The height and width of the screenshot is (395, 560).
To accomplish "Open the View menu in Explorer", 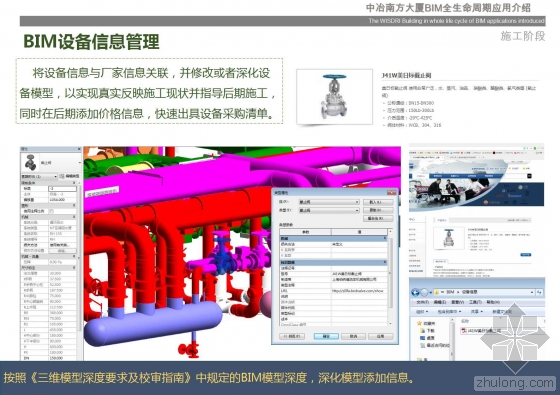I will [458, 302].
